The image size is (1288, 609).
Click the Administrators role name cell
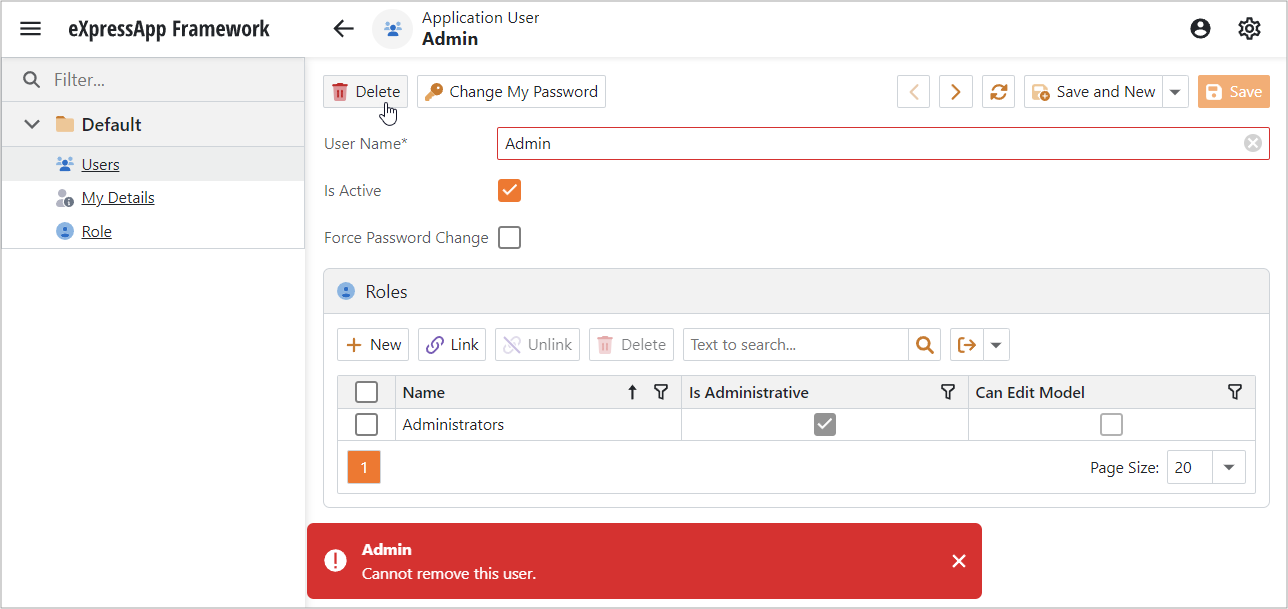coord(538,424)
